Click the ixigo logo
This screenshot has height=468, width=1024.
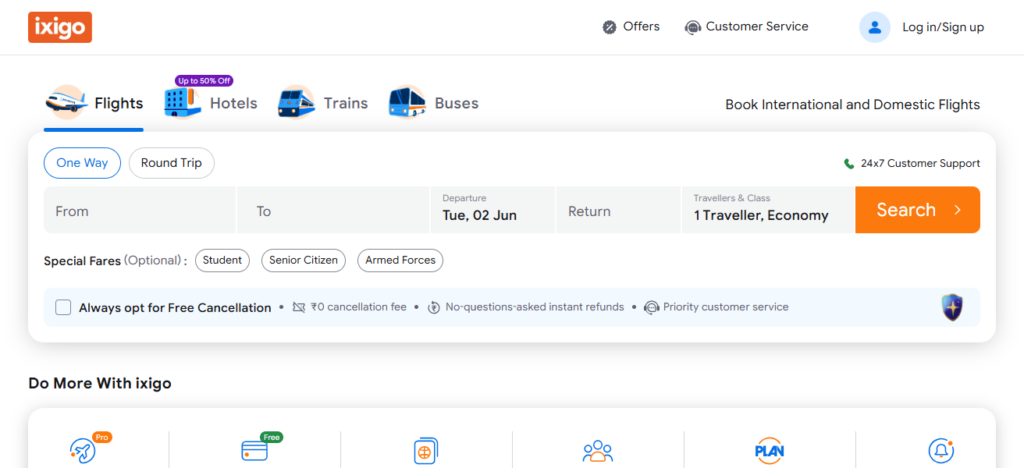(x=60, y=27)
